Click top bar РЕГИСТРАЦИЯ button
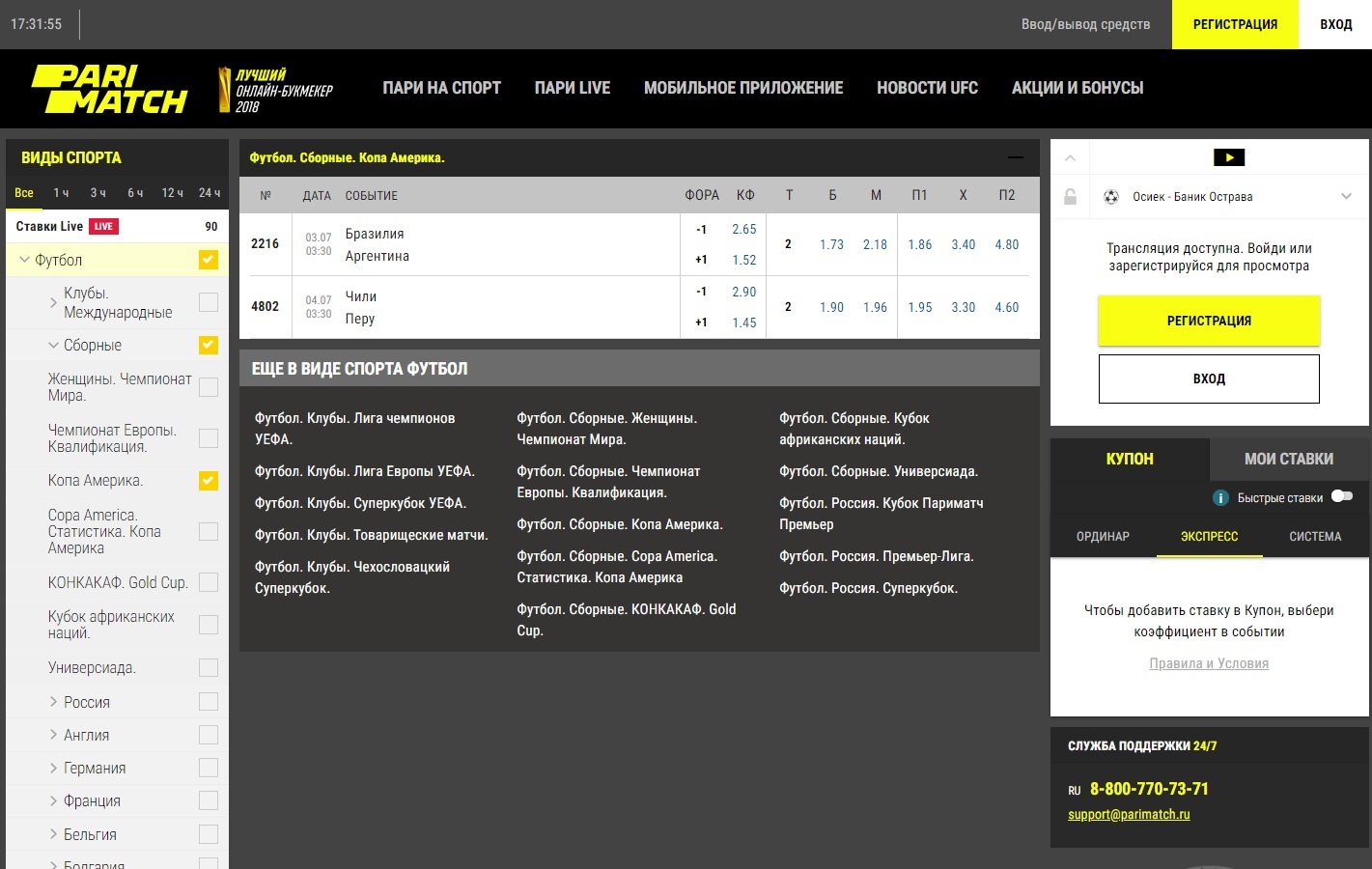This screenshot has width=1372, height=869. click(1235, 24)
